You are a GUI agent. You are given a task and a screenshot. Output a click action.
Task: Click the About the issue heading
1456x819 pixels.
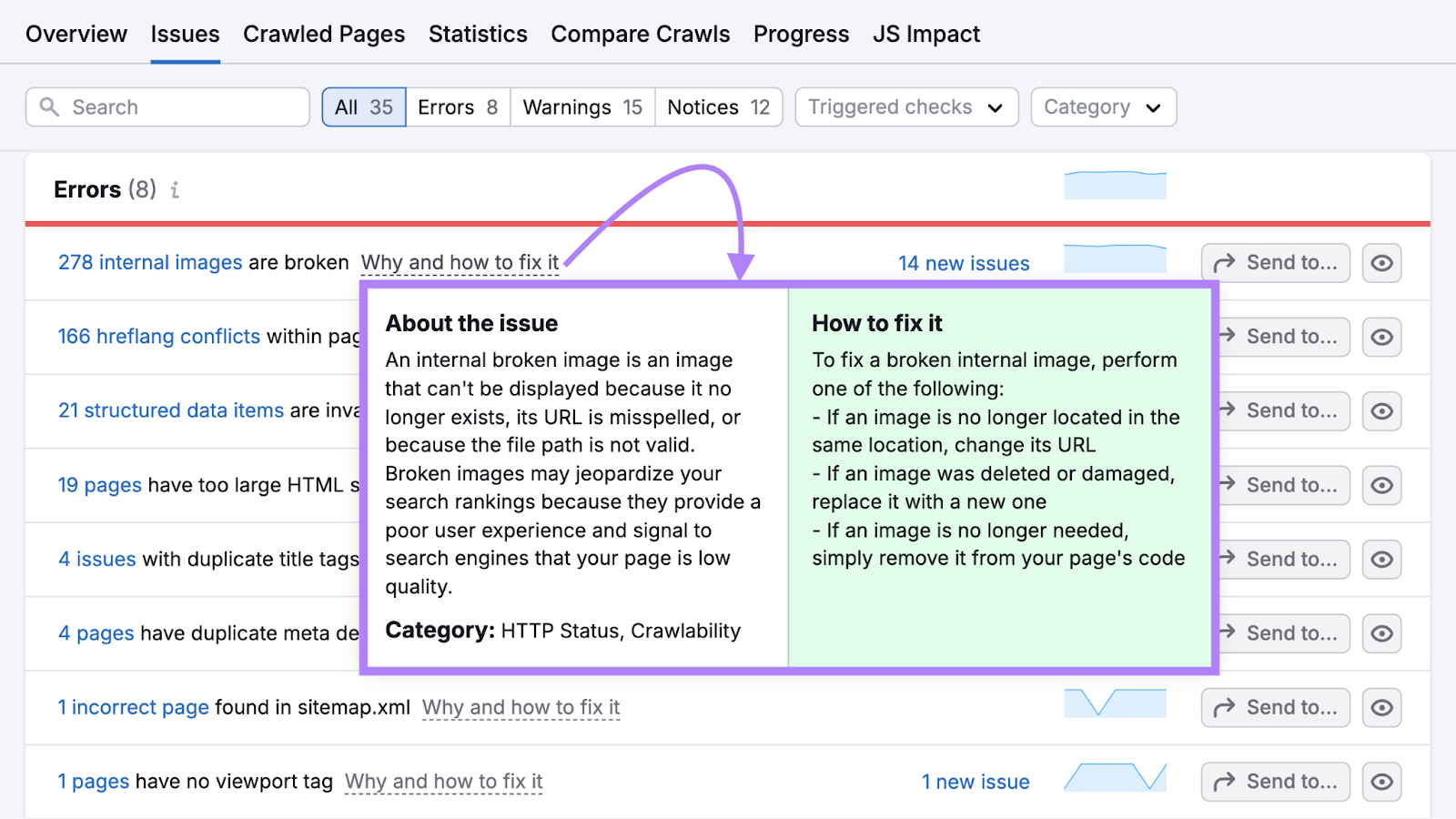tap(471, 323)
